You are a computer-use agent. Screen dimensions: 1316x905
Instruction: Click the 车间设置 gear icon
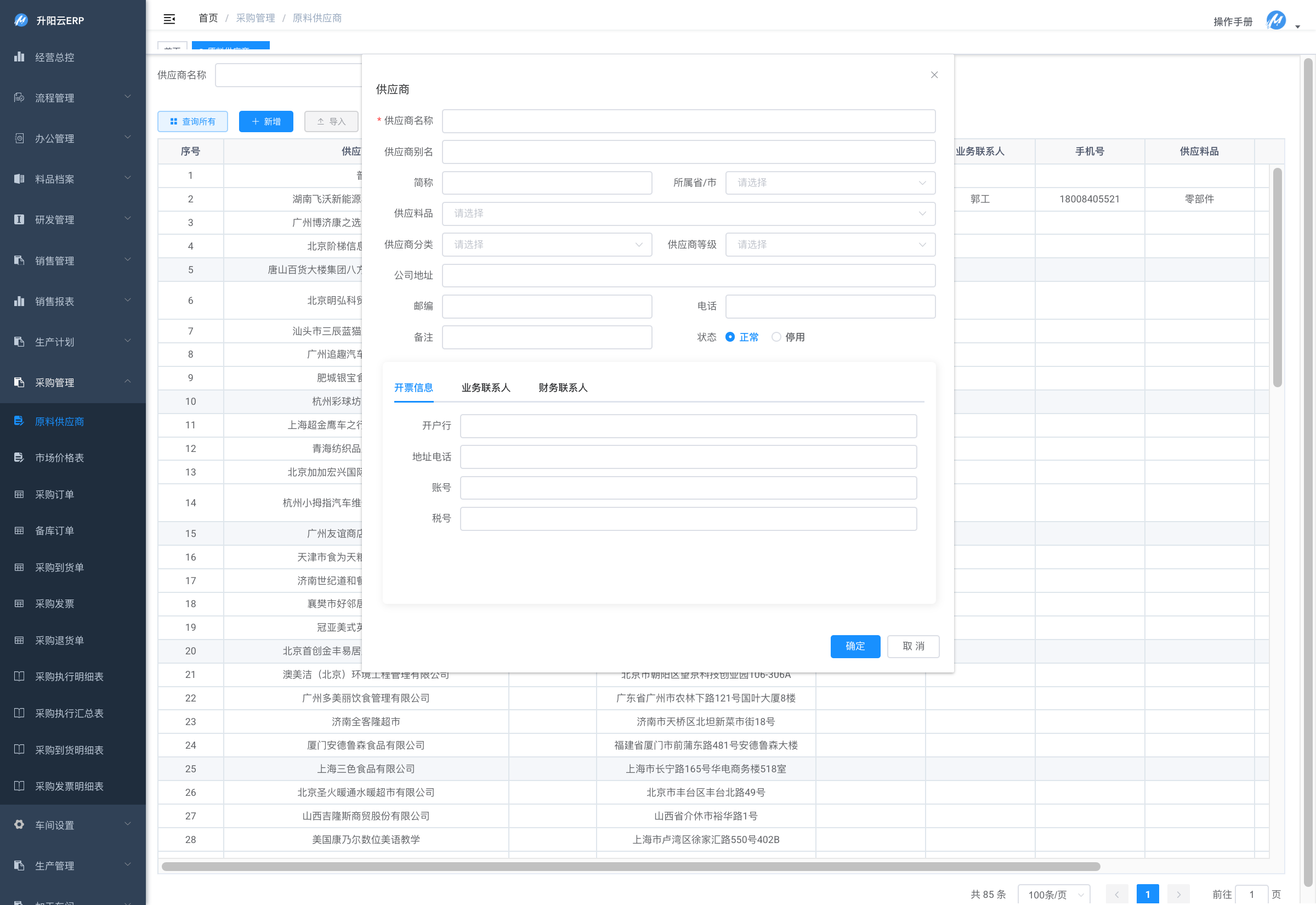pos(19,824)
